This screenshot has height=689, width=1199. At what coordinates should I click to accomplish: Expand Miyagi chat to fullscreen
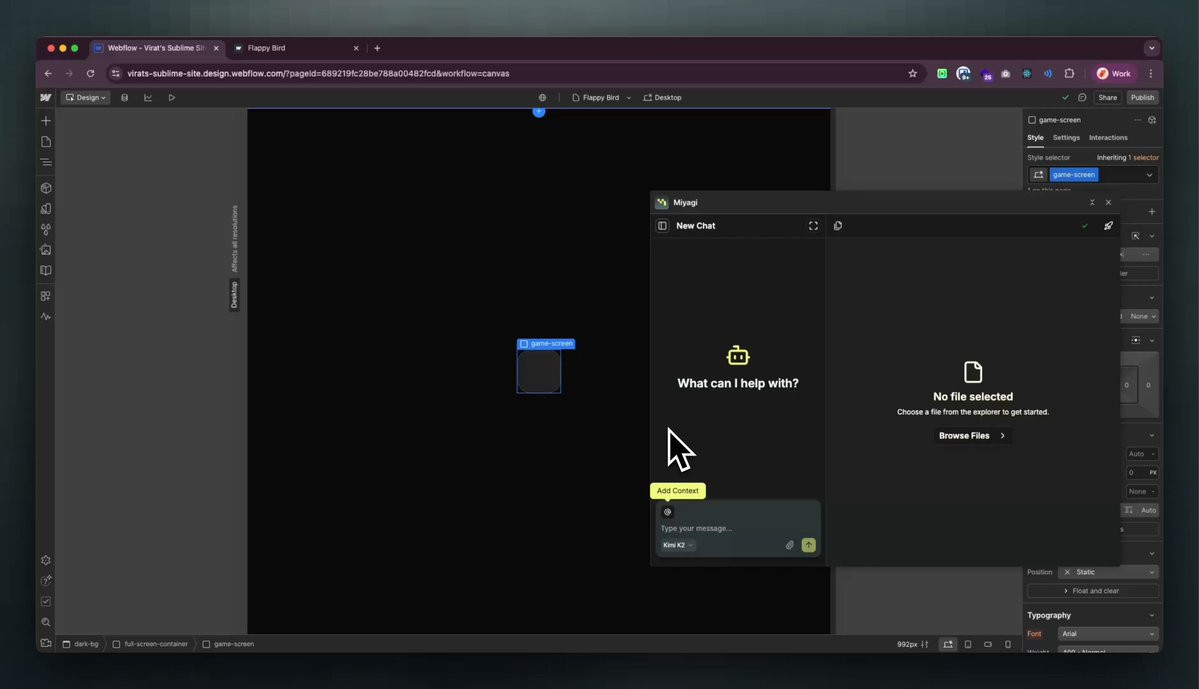pos(813,226)
